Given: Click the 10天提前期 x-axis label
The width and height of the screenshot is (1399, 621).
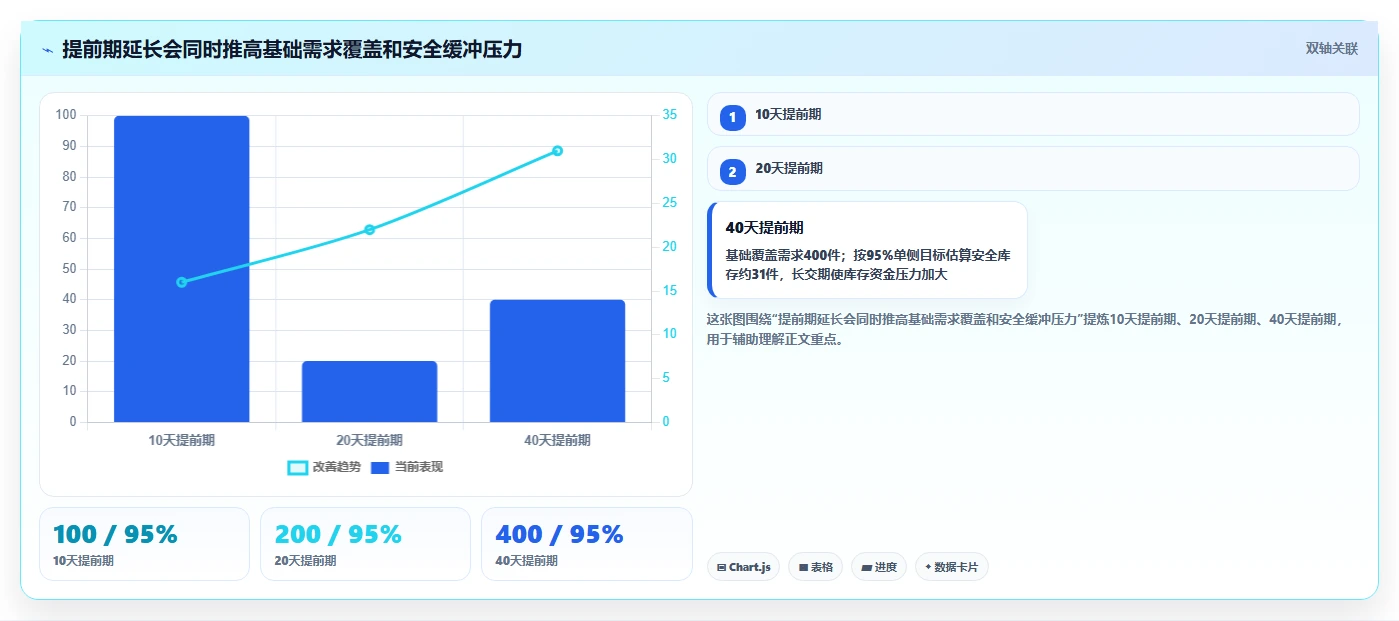Looking at the screenshot, I should [181, 440].
